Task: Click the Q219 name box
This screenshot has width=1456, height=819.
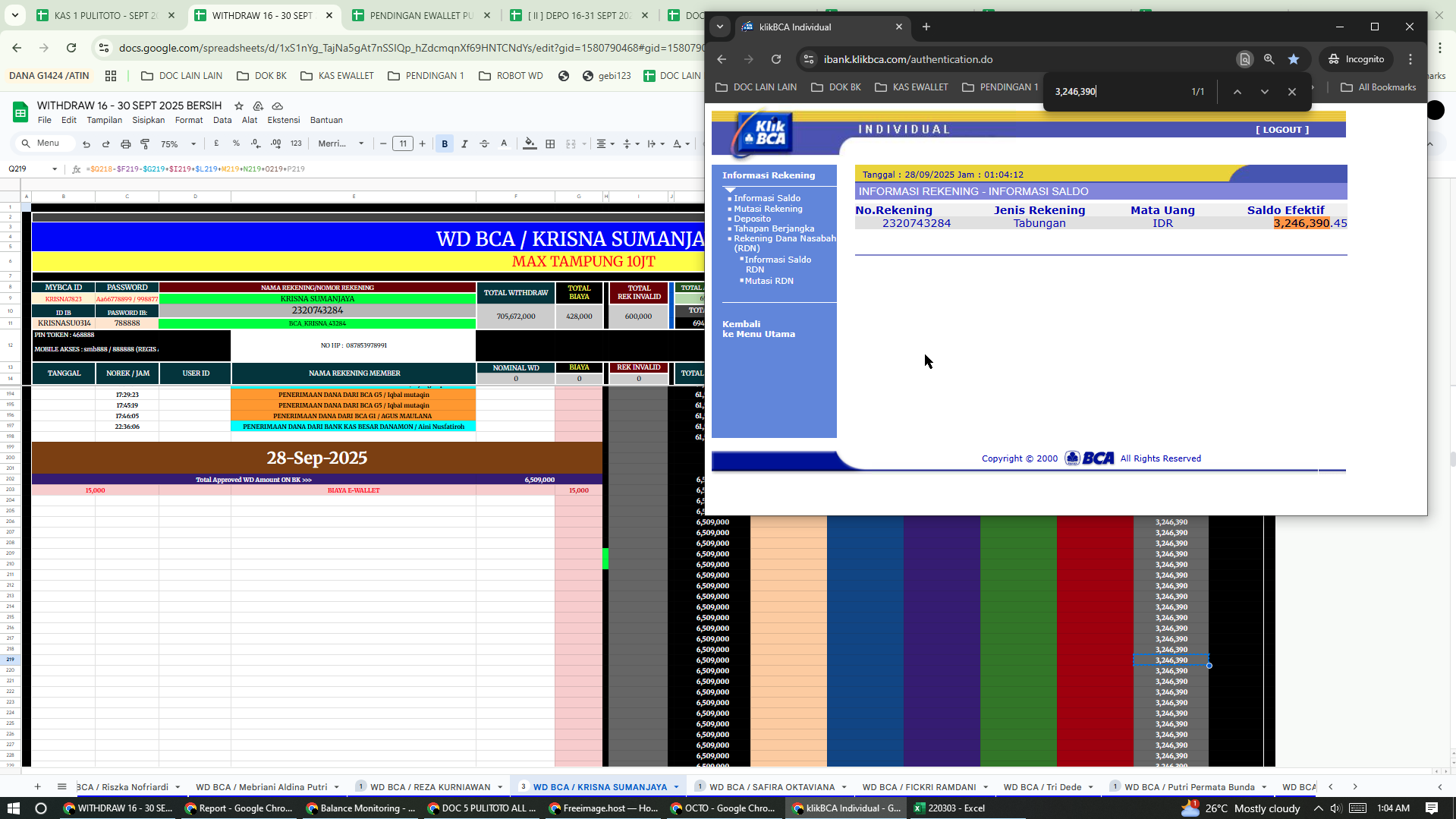Action: point(33,169)
